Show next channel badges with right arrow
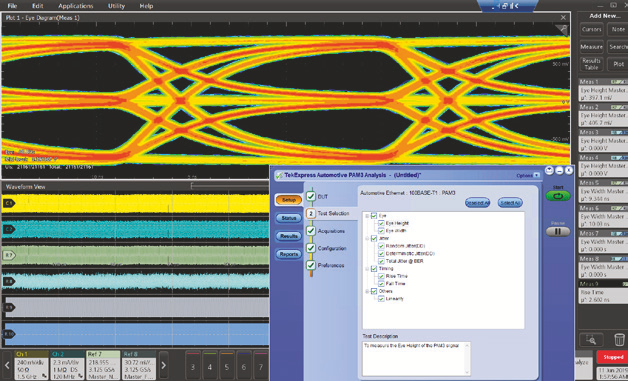 (163, 365)
